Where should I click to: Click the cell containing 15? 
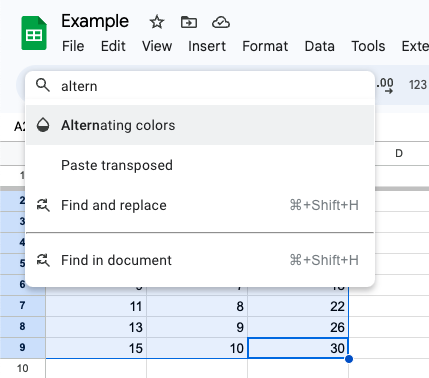click(96, 348)
